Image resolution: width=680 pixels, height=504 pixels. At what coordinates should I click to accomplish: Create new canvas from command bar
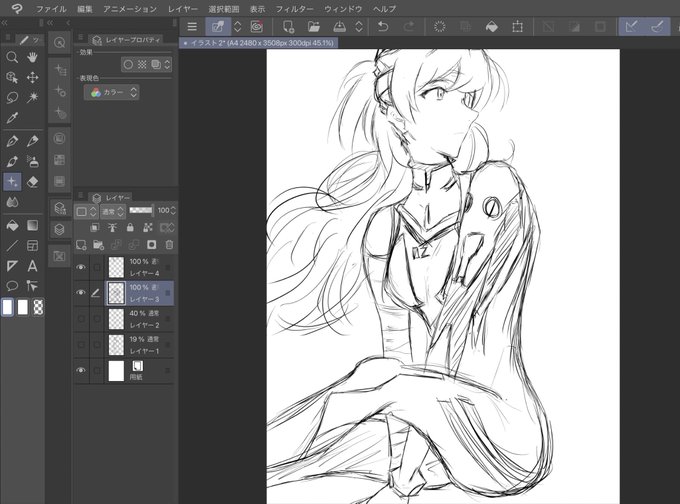[288, 27]
